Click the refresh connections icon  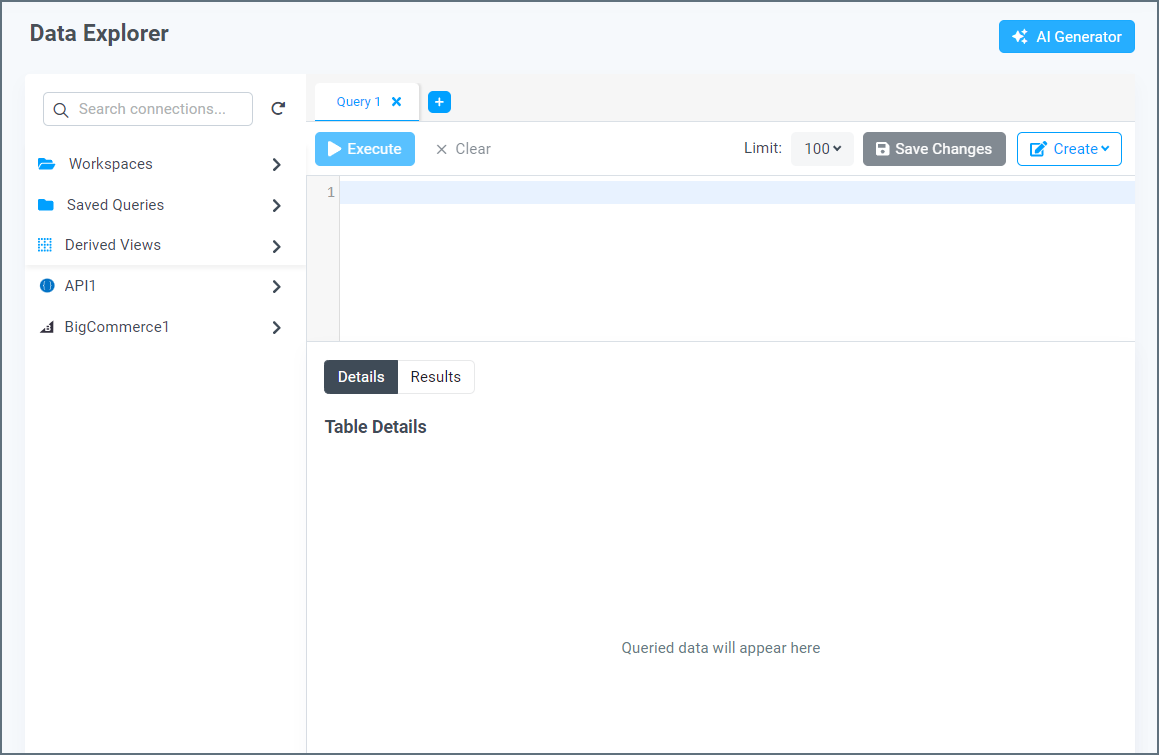click(278, 109)
